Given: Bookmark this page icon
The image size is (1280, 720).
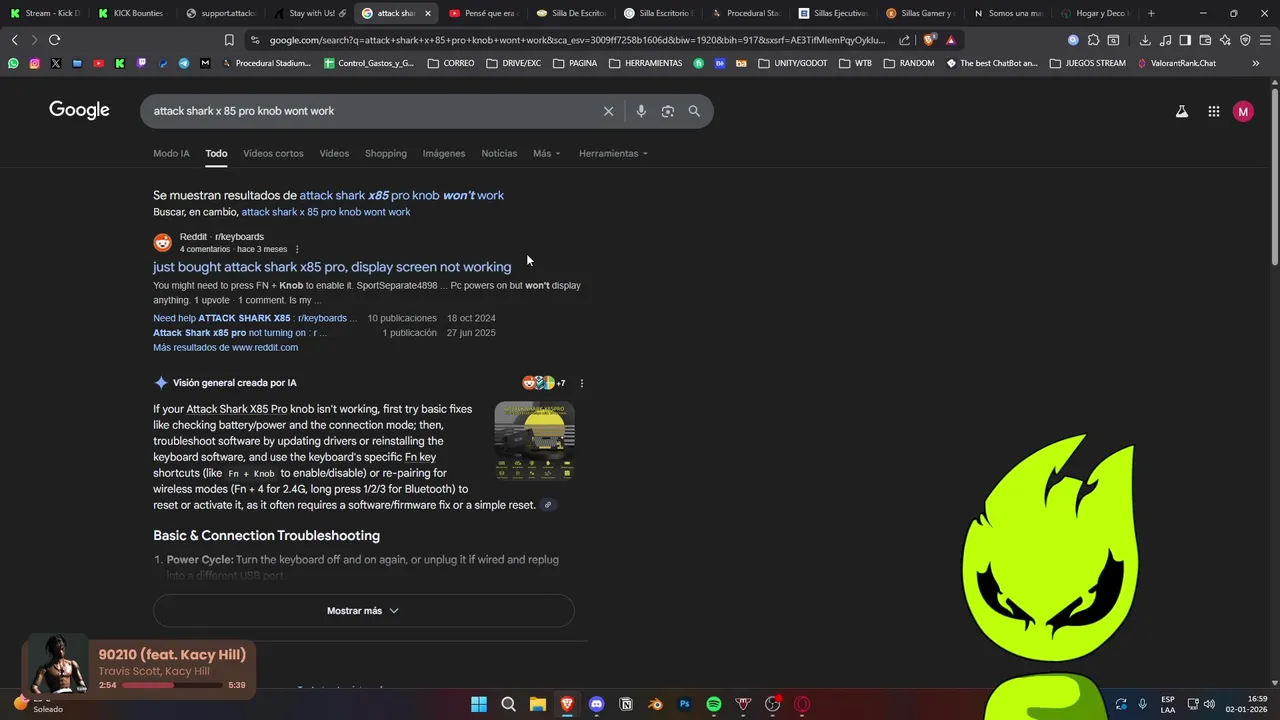Looking at the screenshot, I should [229, 40].
